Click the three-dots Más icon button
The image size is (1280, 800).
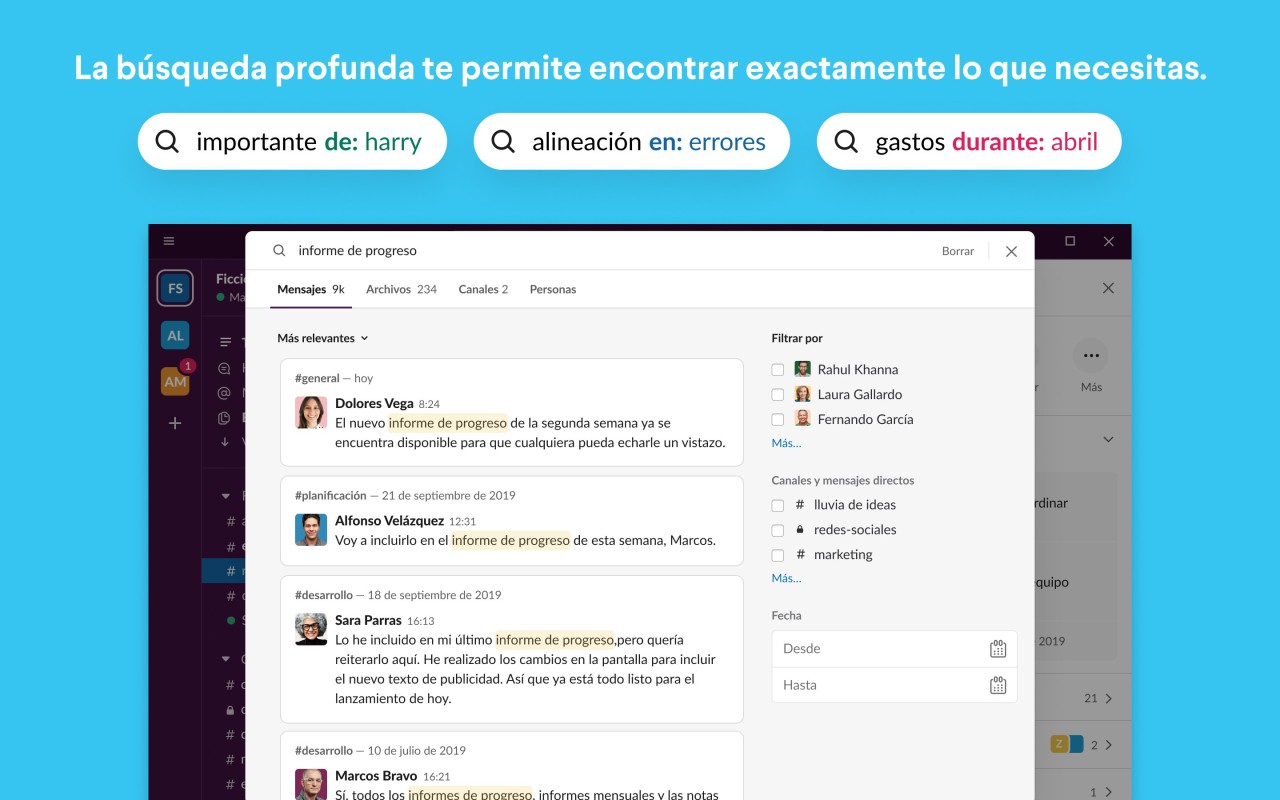click(x=1090, y=356)
